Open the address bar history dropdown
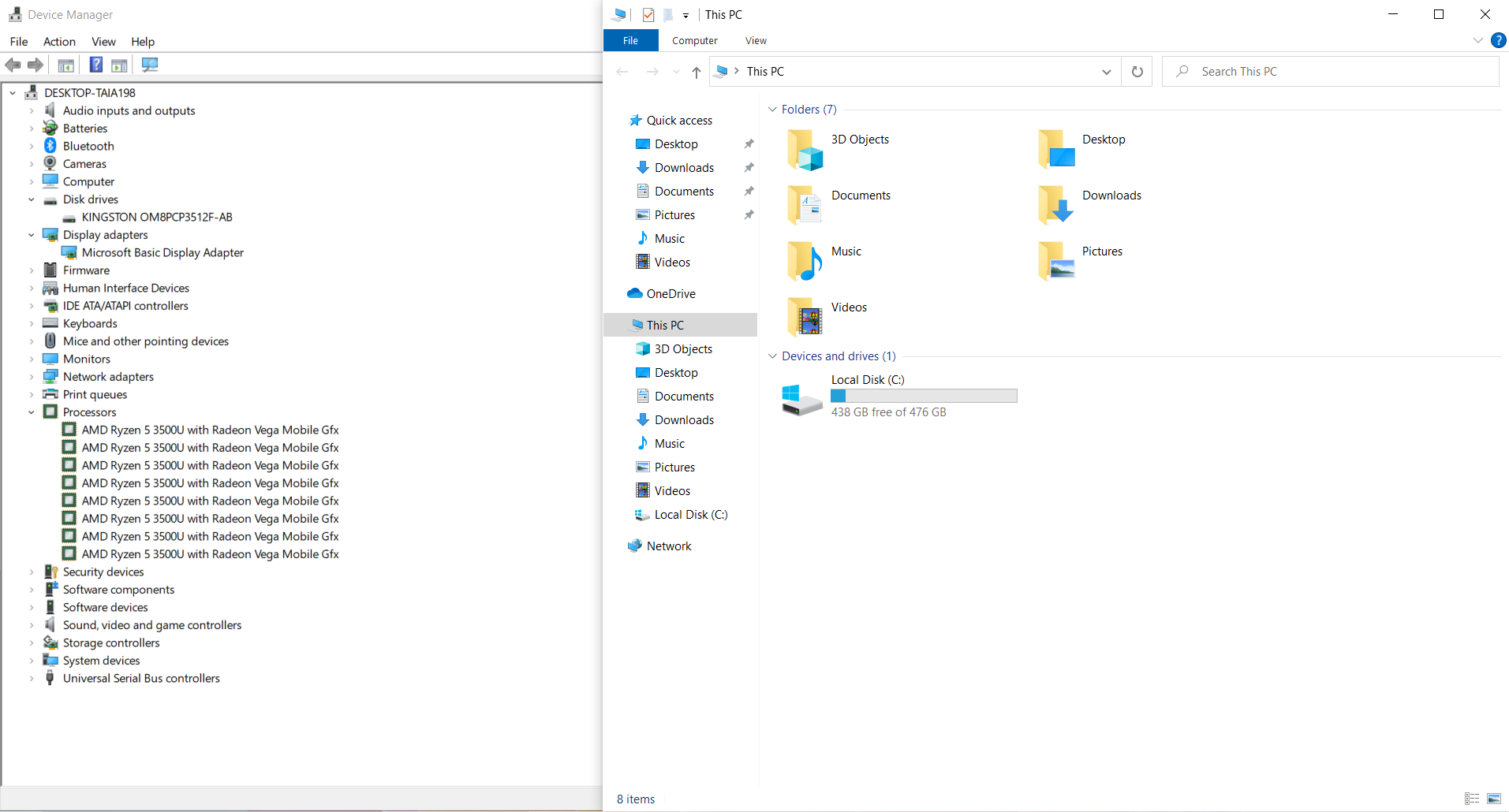 click(x=1106, y=72)
